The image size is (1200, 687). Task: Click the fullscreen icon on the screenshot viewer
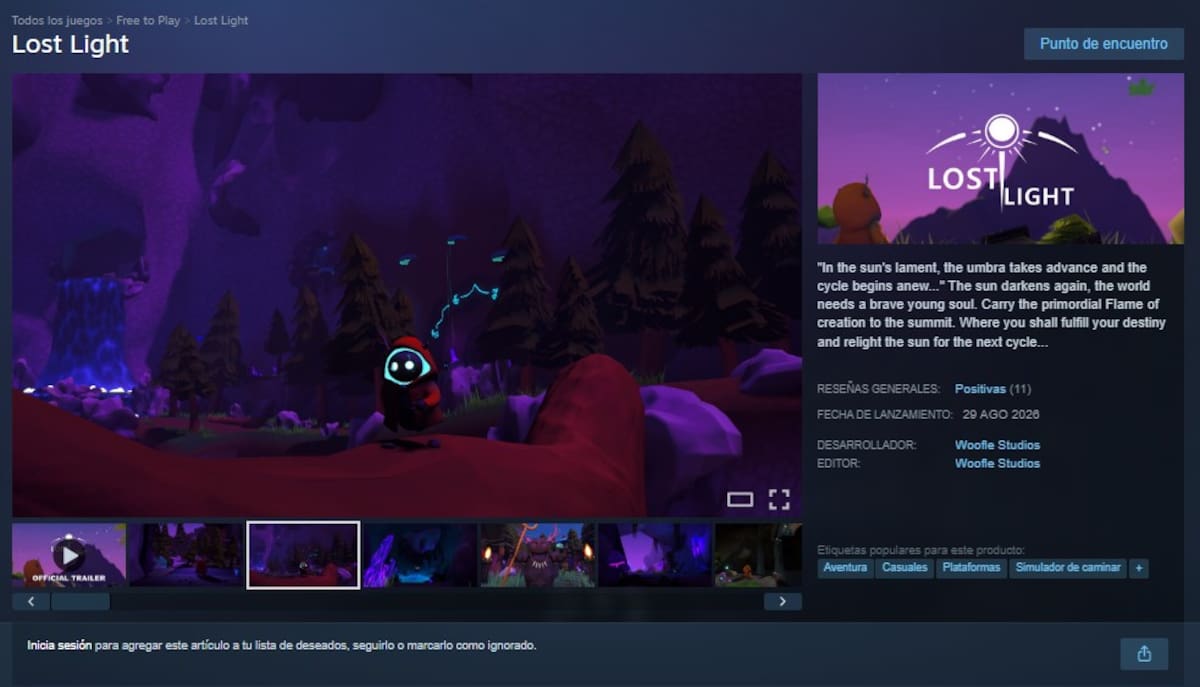pyautogui.click(x=779, y=500)
